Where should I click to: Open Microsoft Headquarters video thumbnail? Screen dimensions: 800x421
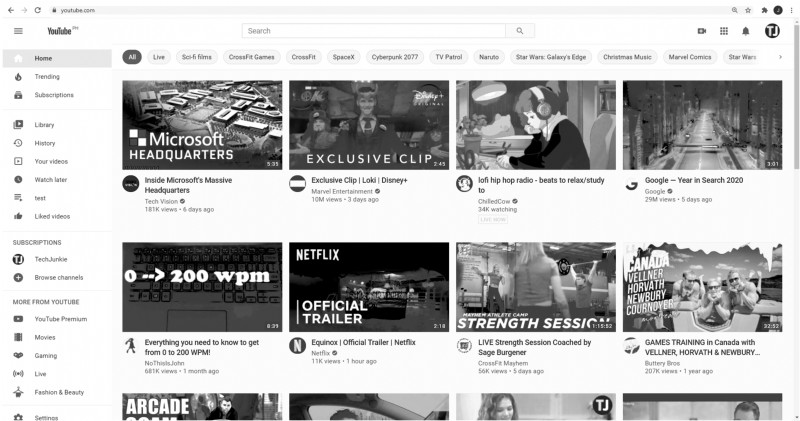pos(202,125)
